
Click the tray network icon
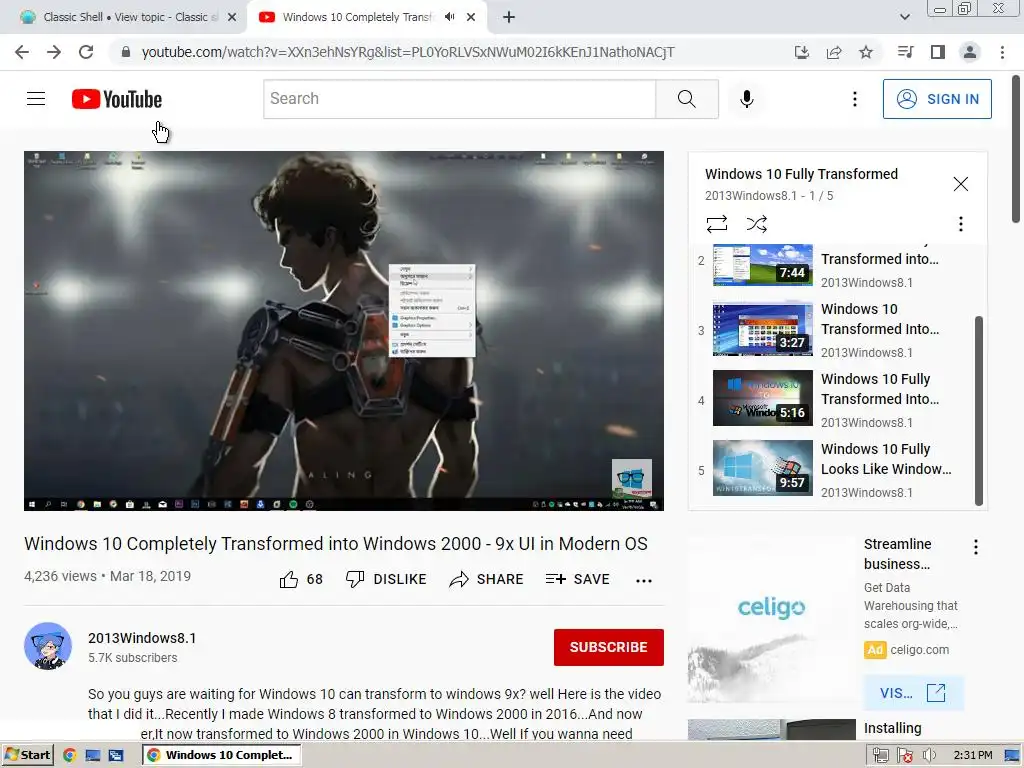880,756
